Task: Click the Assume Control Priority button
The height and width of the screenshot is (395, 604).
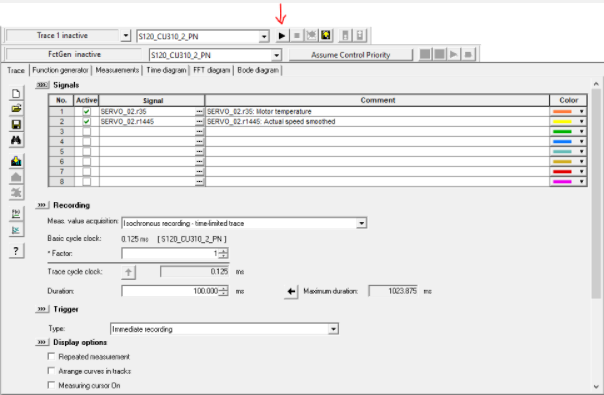Action: [x=351, y=55]
